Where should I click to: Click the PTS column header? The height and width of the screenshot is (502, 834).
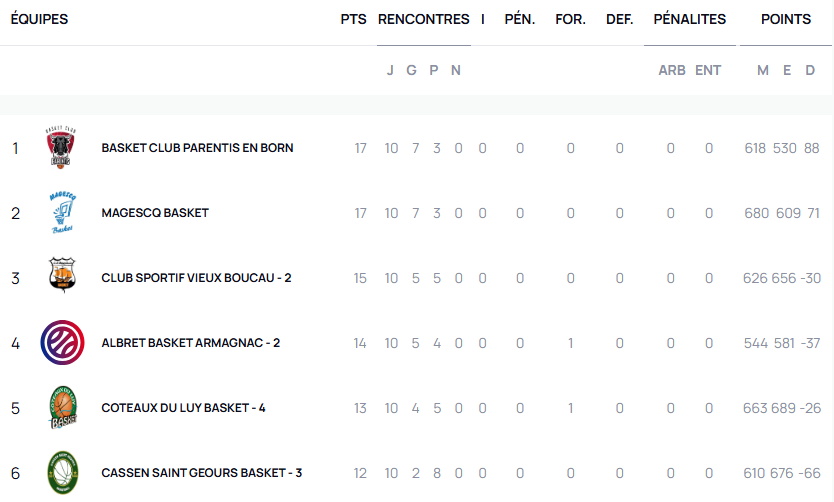coord(353,19)
